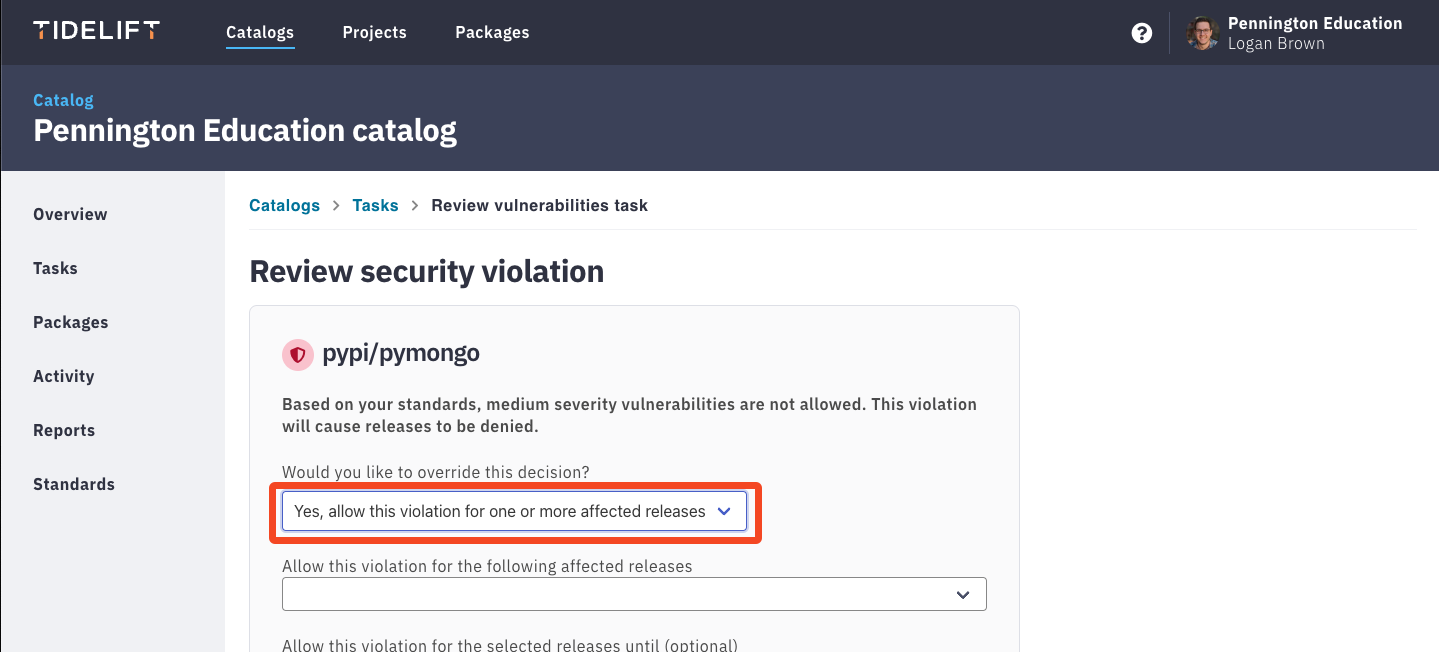
Task: Click the Tidelift logo
Action: click(x=96, y=30)
